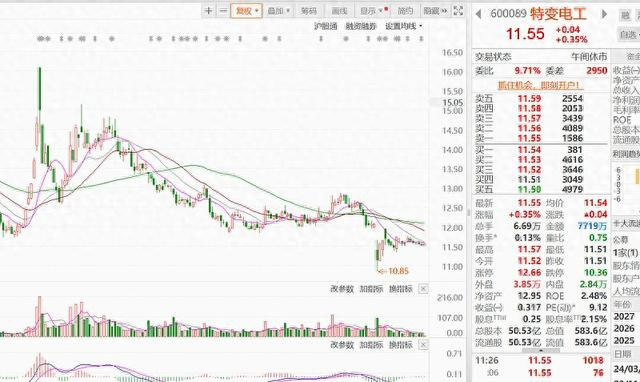Click 改参数 on volume panel
This screenshot has height=382, width=640.
pos(342,289)
